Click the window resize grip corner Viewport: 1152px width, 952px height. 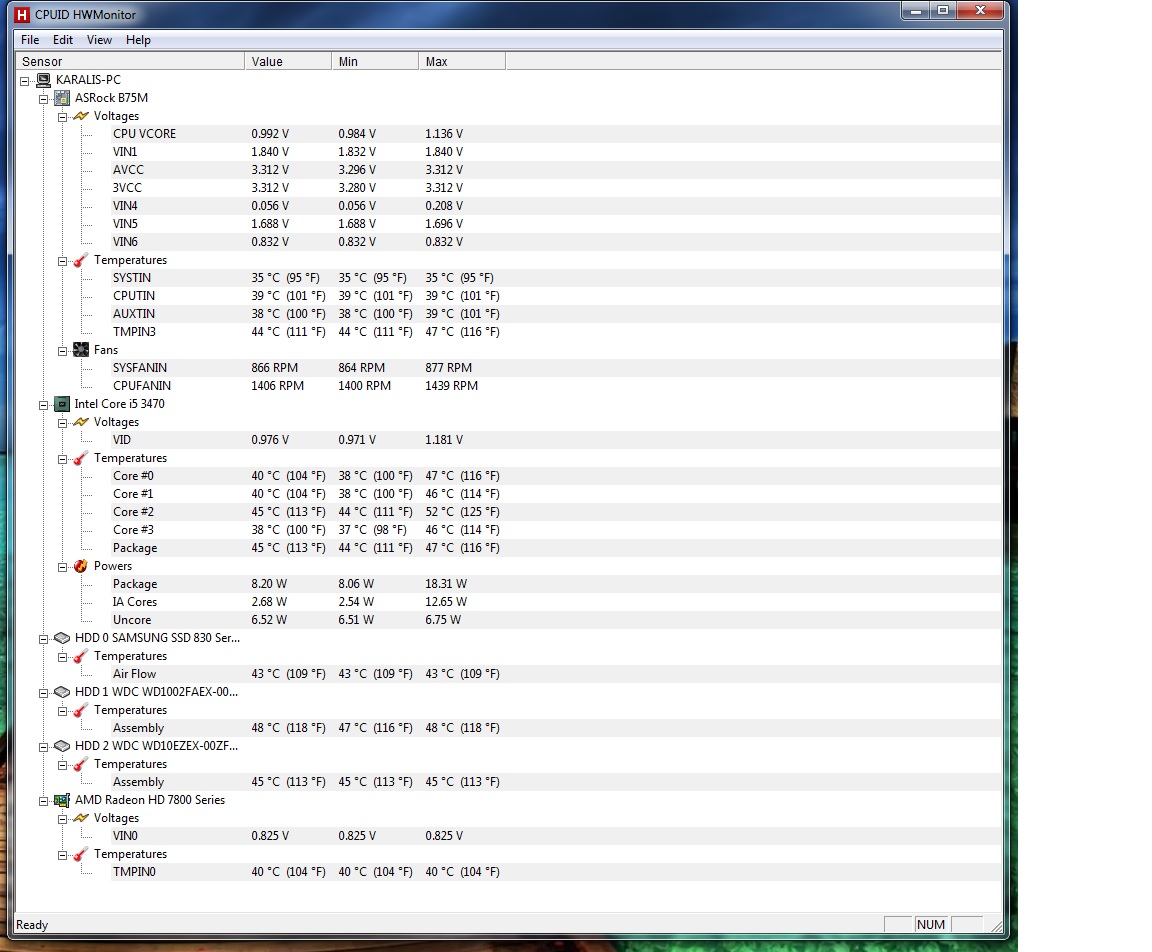996,926
